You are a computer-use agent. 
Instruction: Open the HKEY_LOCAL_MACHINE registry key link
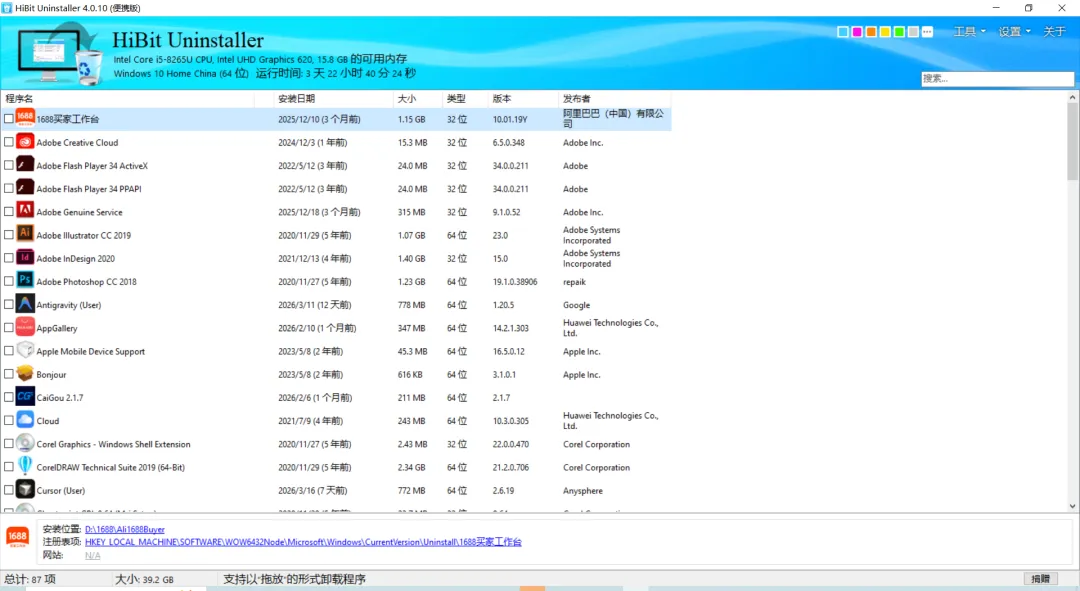(303, 542)
